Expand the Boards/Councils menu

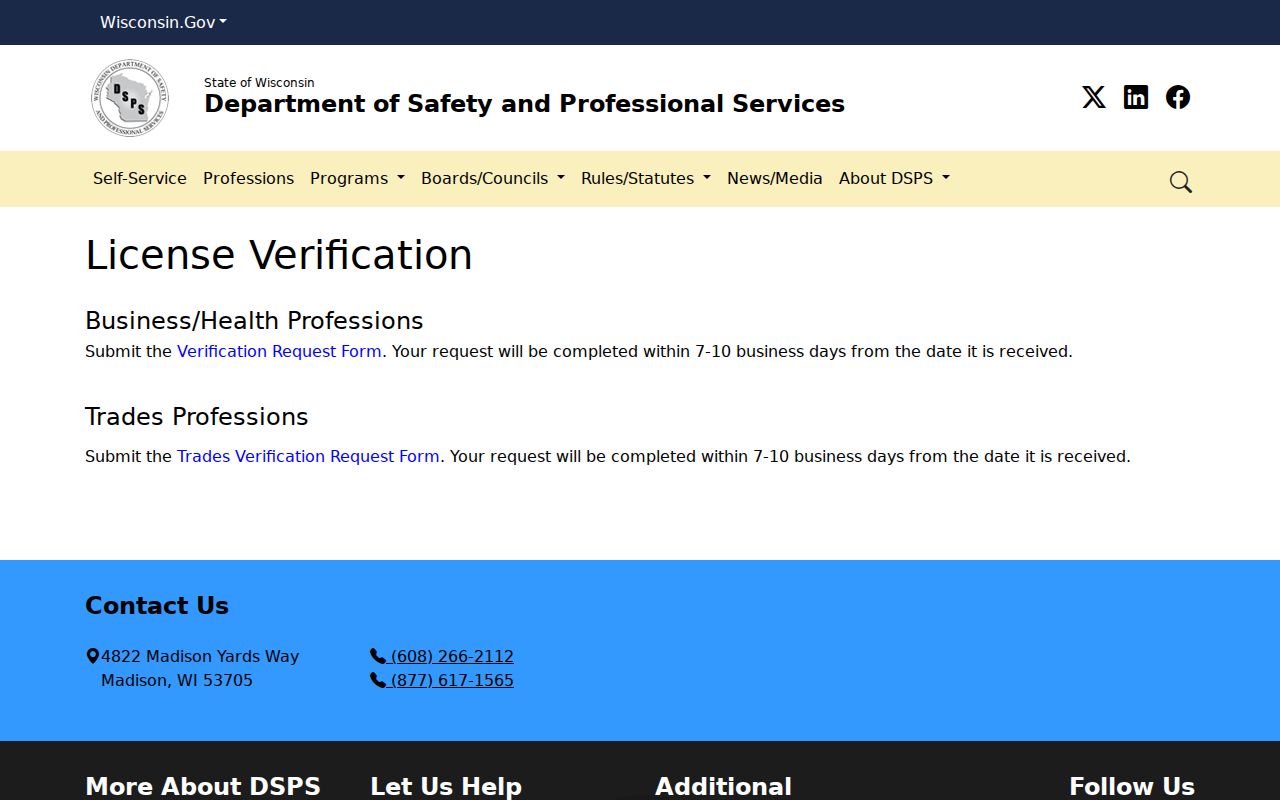click(493, 178)
